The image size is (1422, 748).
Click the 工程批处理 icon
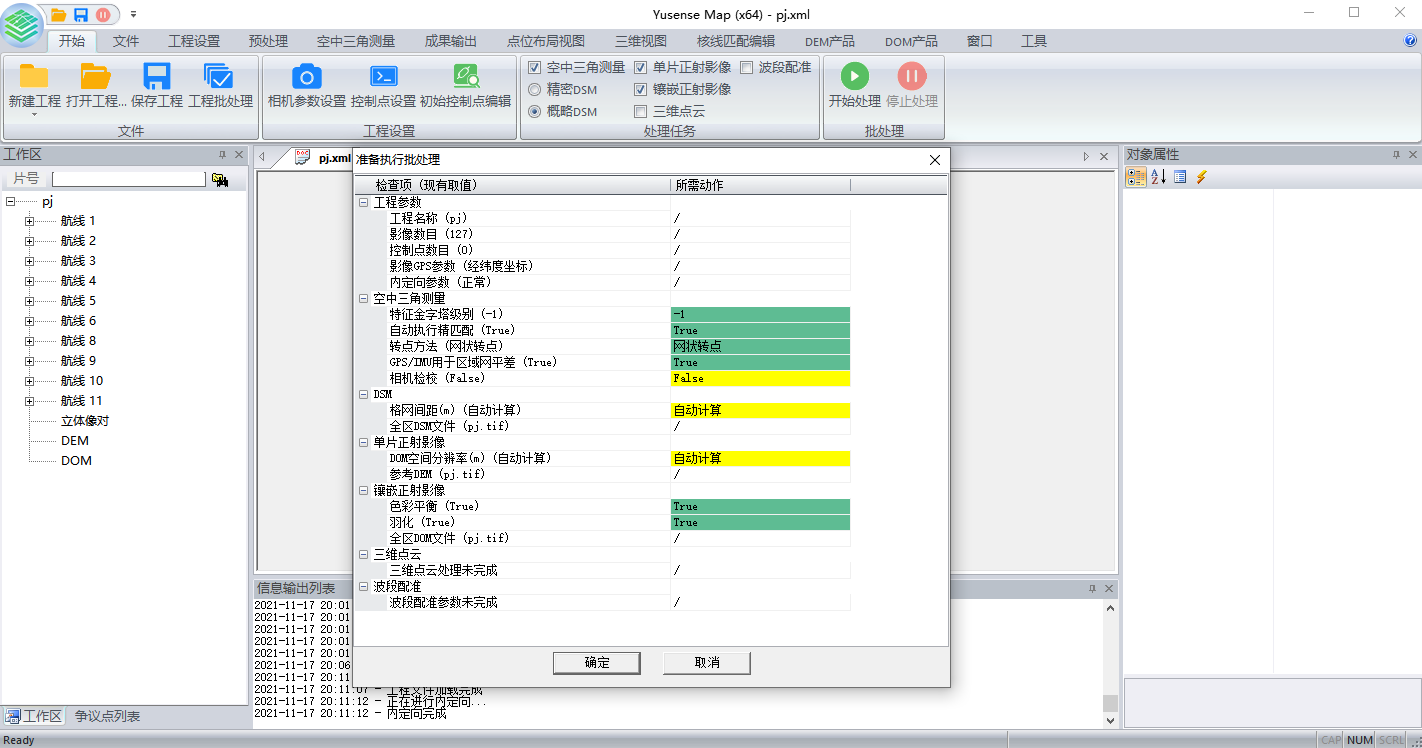219,76
